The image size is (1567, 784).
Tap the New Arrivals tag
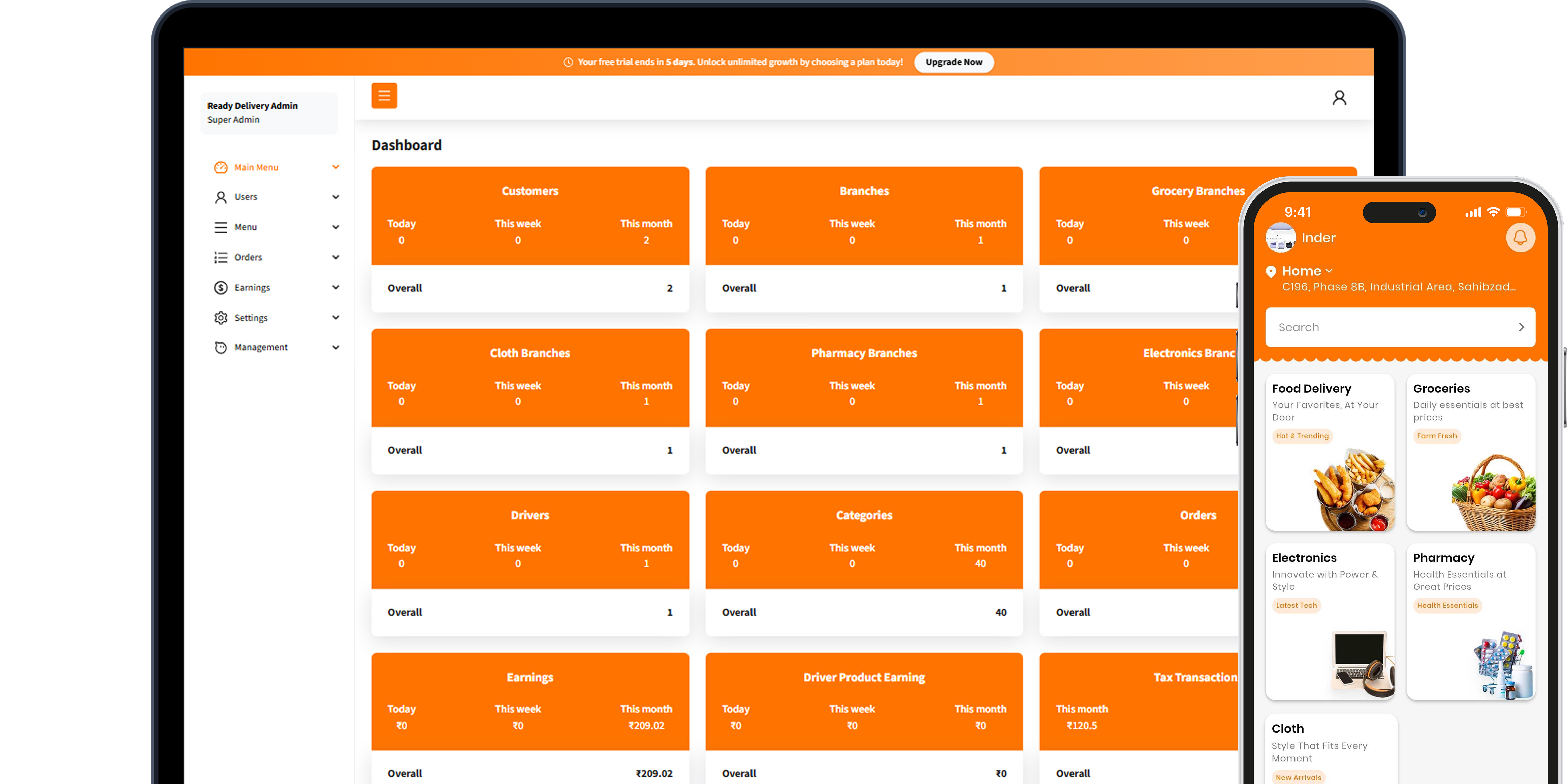coord(1298,777)
